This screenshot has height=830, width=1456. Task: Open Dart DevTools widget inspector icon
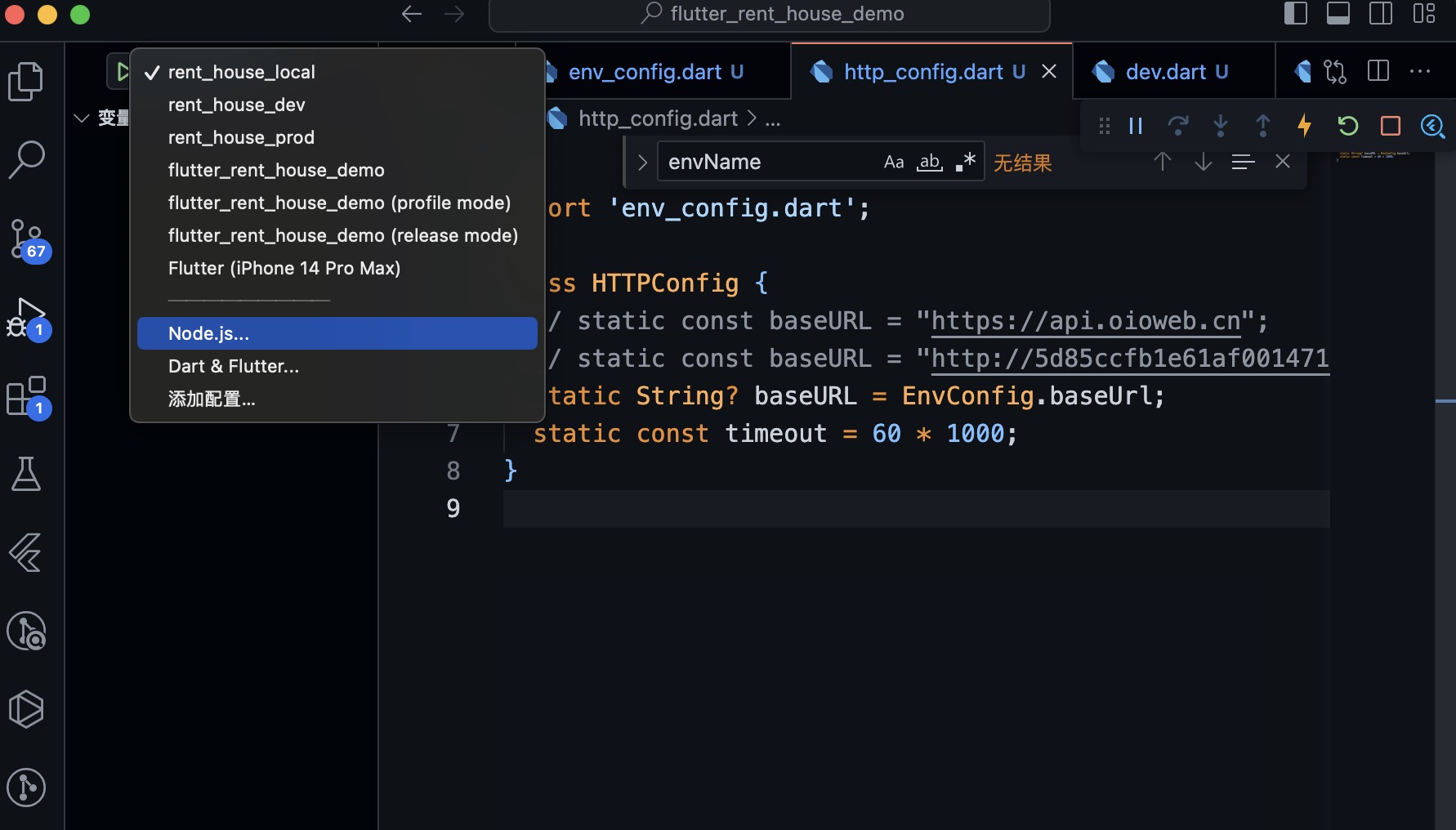[1432, 126]
